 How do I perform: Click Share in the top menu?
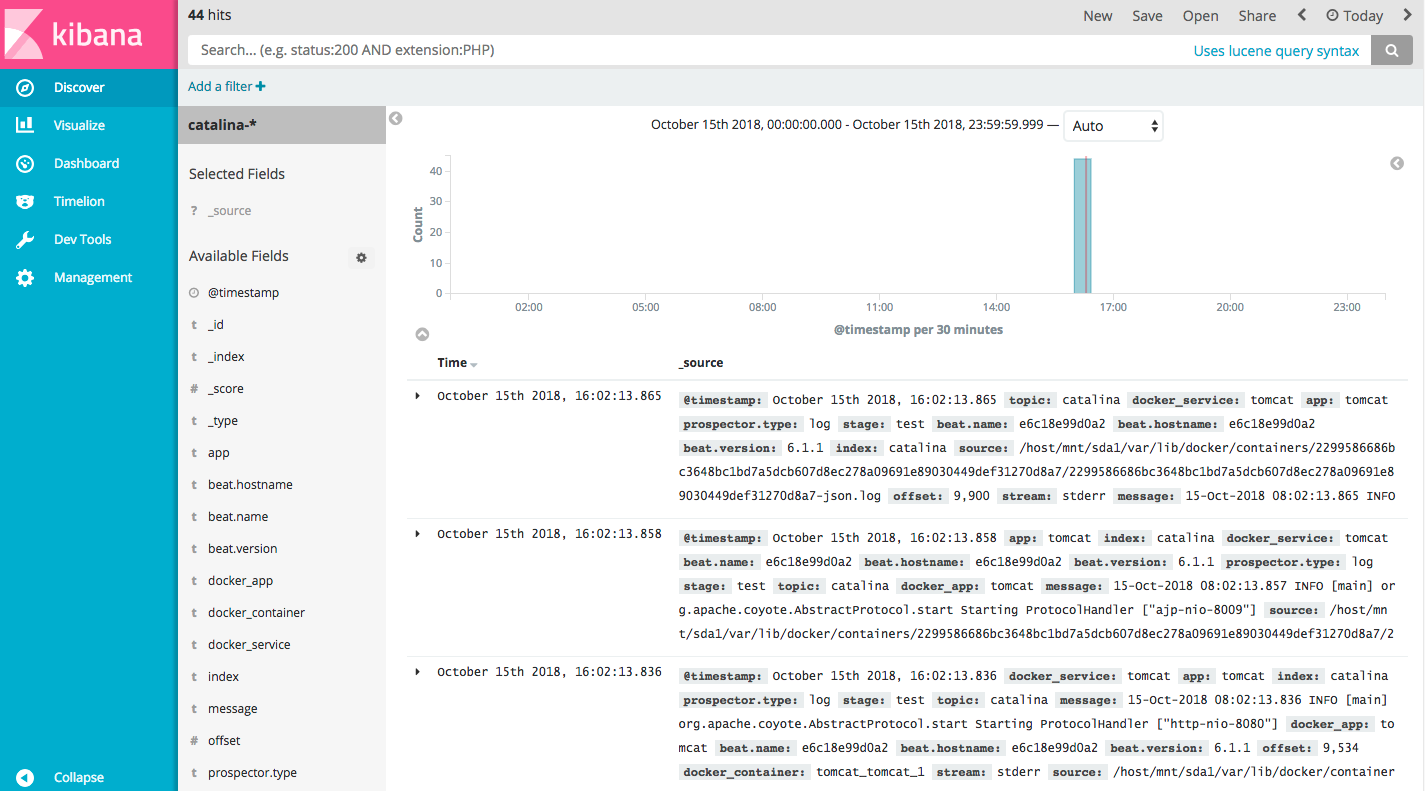click(x=1257, y=16)
